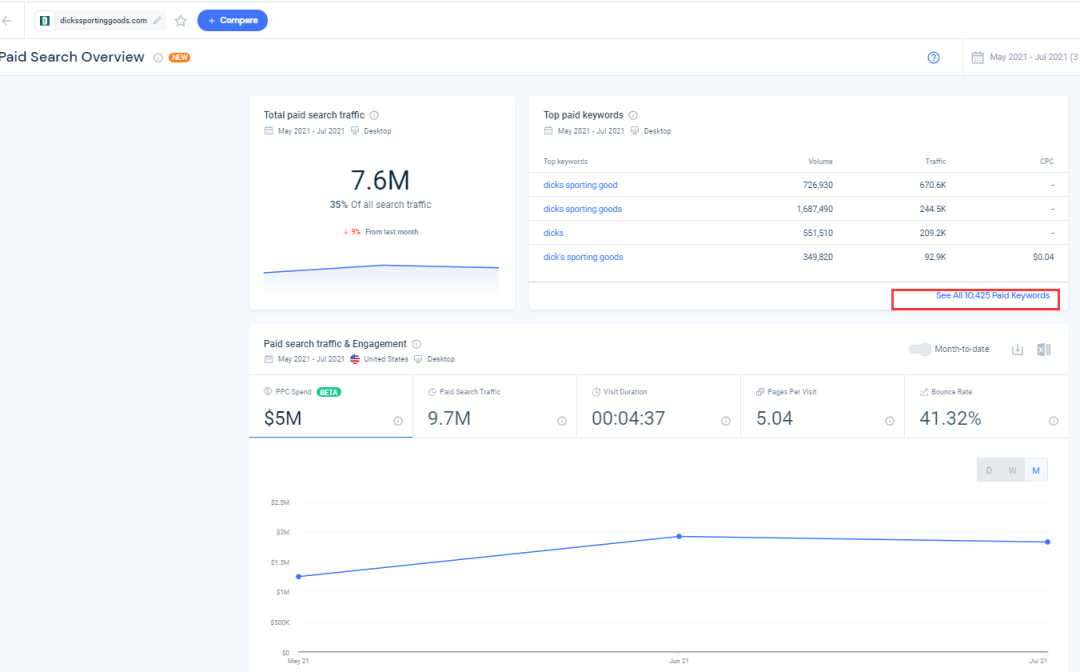Open the help question mark icon

[x=934, y=58]
